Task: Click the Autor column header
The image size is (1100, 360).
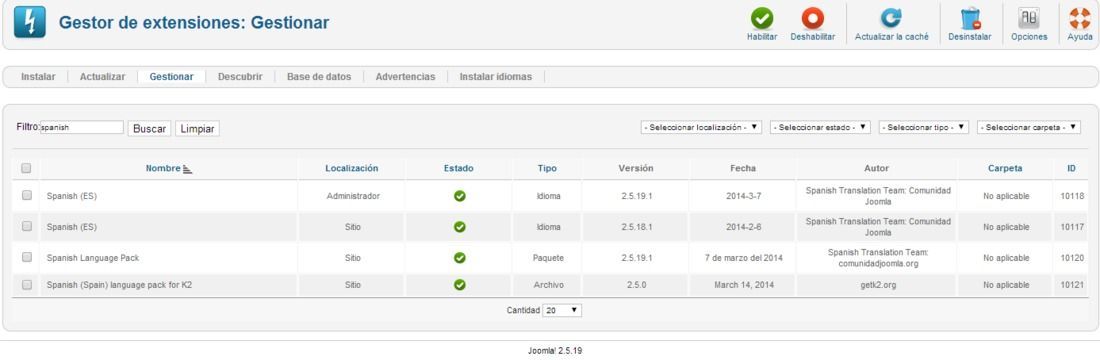Action: point(877,168)
